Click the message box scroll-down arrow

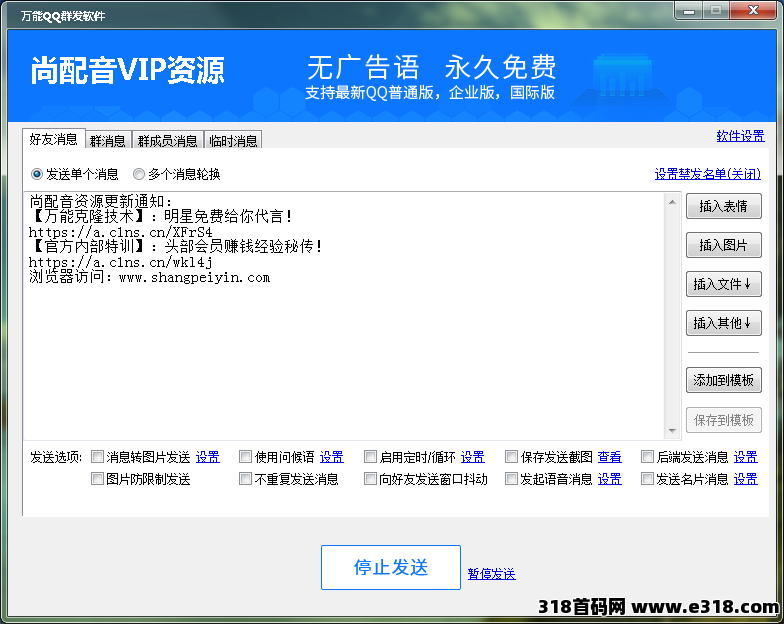click(672, 430)
